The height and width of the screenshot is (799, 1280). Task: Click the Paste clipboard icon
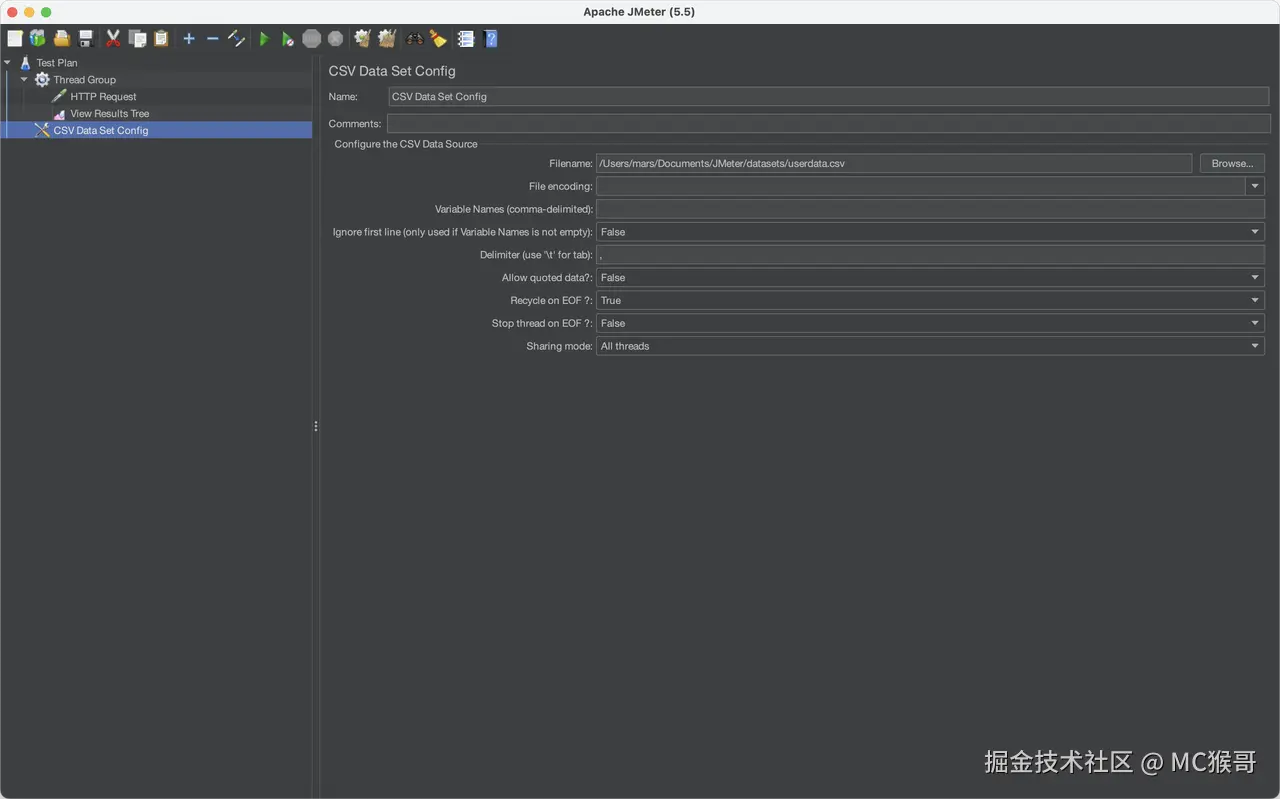pos(161,39)
